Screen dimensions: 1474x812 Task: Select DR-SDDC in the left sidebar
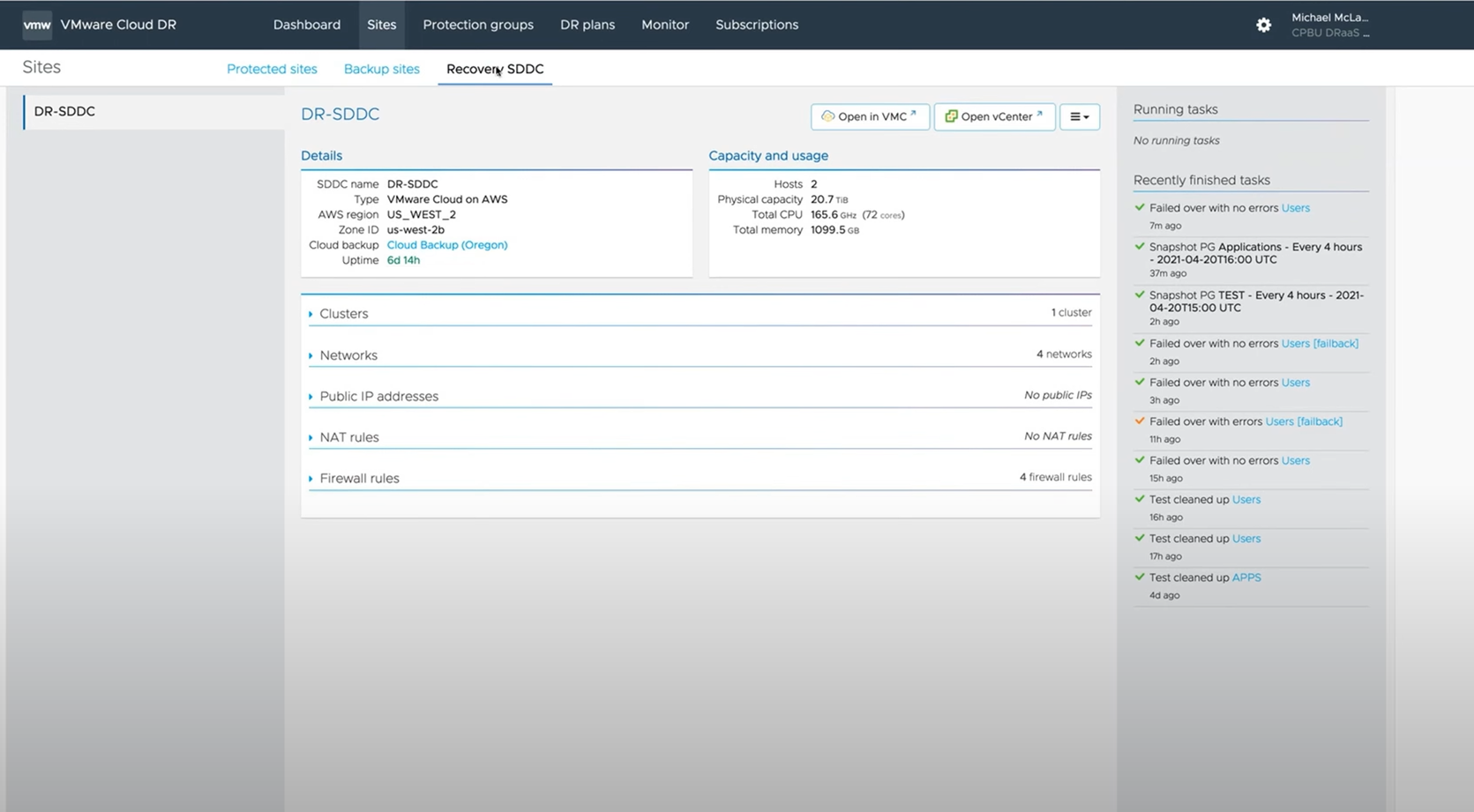point(64,112)
